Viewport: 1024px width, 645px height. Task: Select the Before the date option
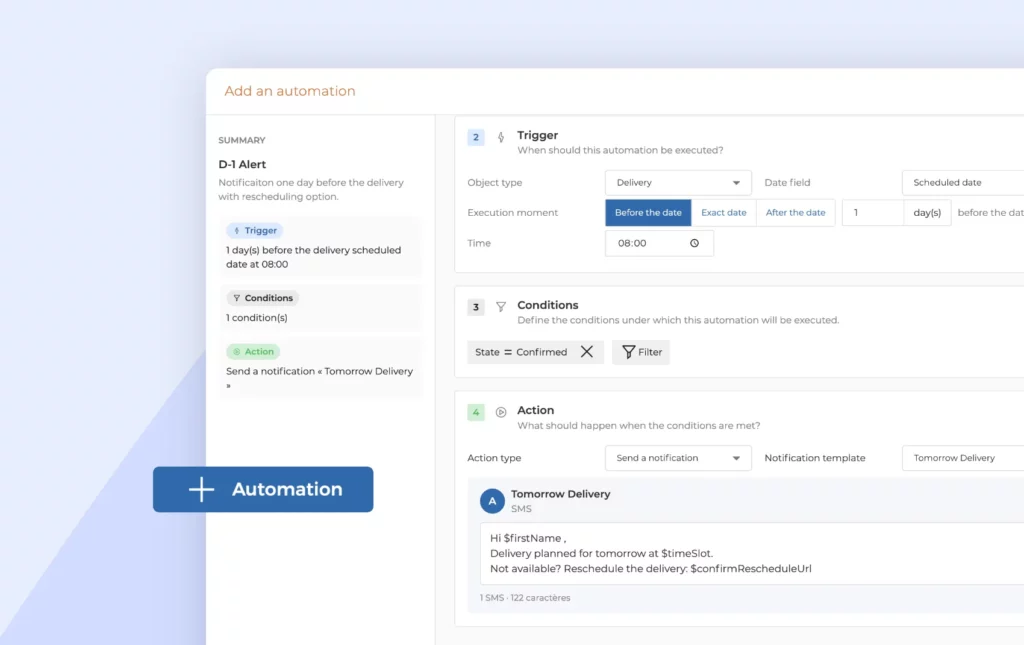tap(648, 213)
